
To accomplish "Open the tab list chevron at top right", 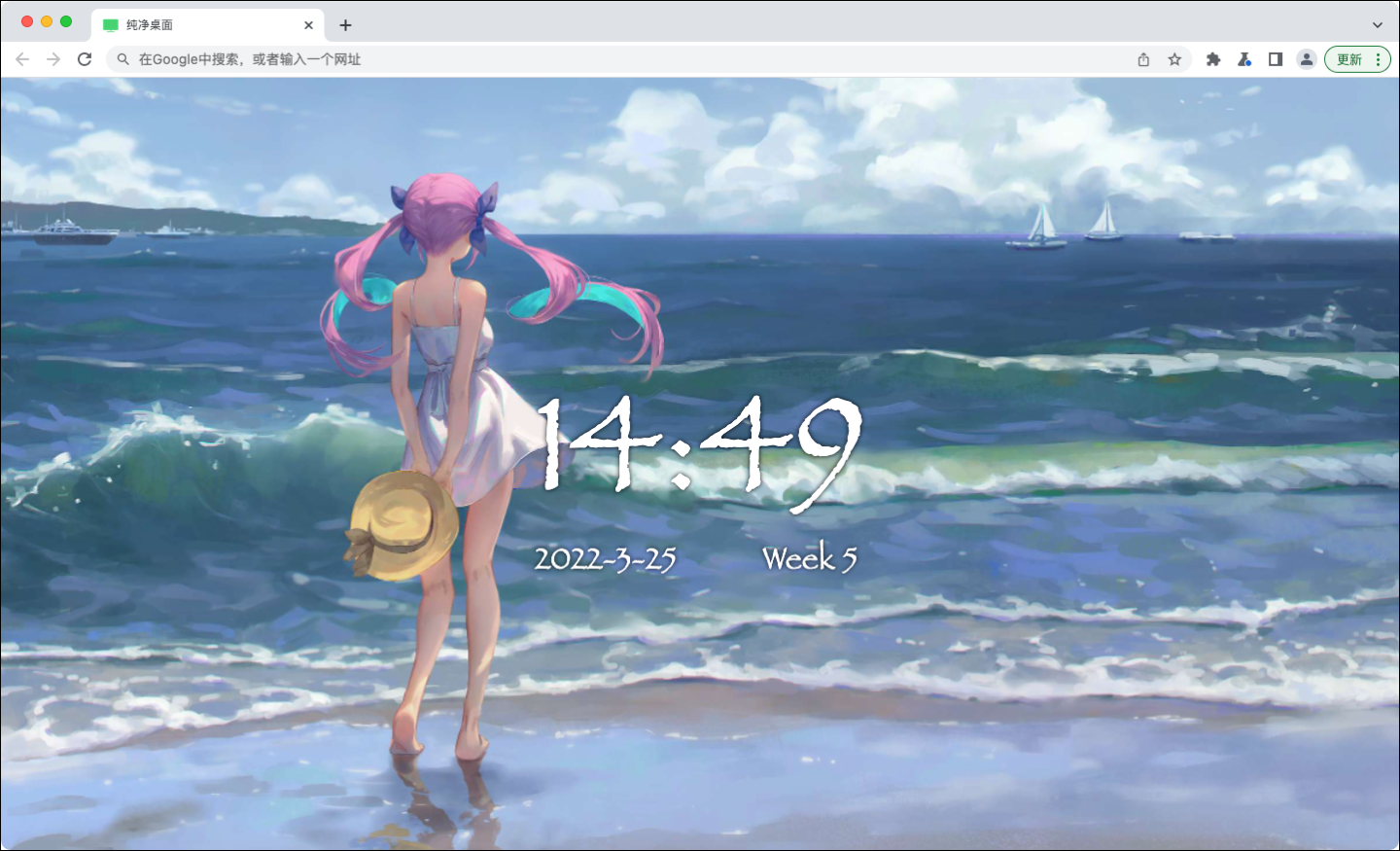I will click(x=1380, y=24).
